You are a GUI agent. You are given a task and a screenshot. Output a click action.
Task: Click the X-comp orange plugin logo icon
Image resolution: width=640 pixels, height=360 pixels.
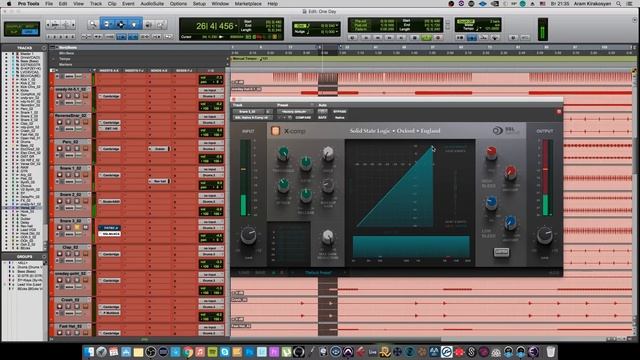point(276,131)
